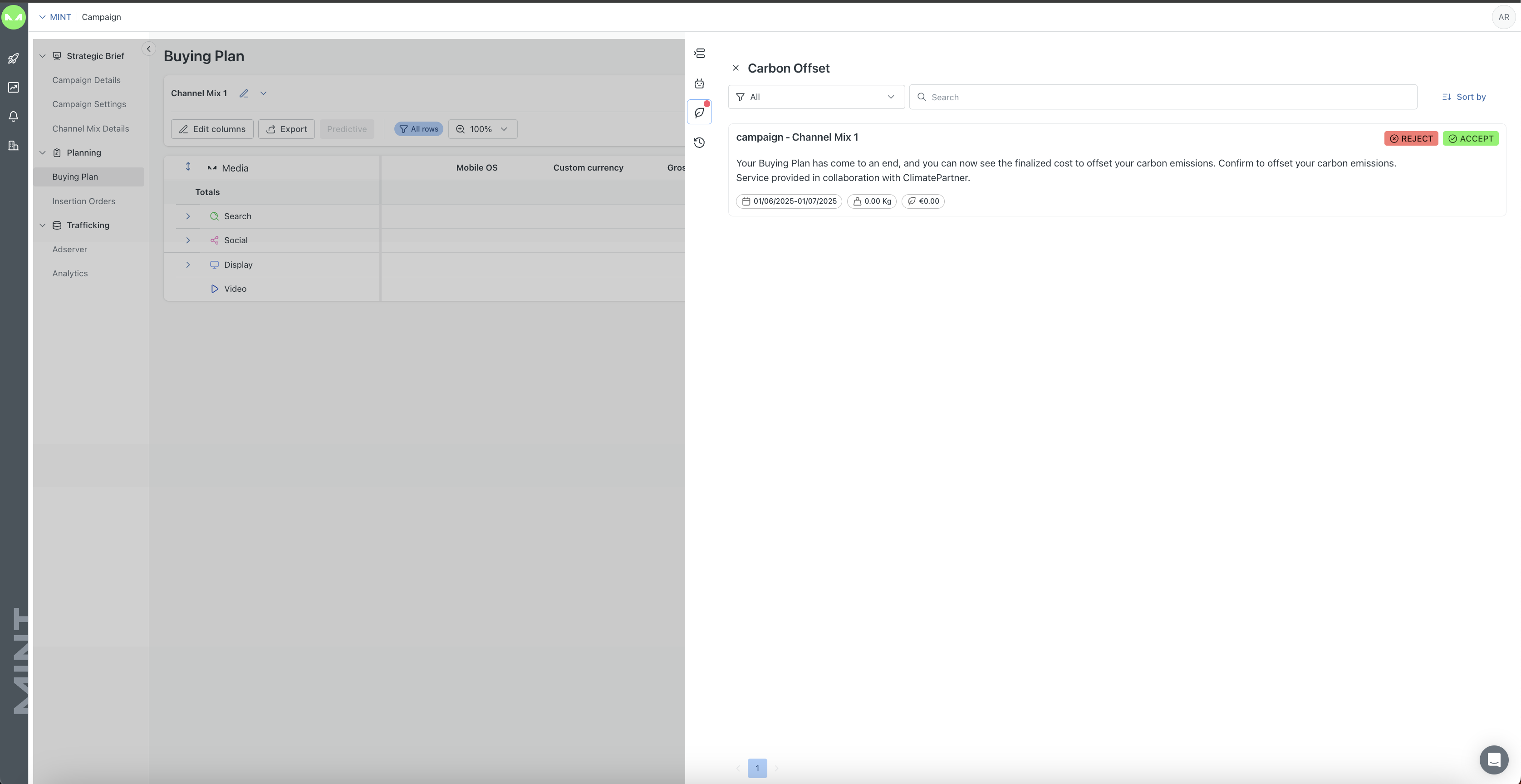Screen dimensions: 1521x784
Task: Toggle the All rows filter chip
Action: (418, 129)
